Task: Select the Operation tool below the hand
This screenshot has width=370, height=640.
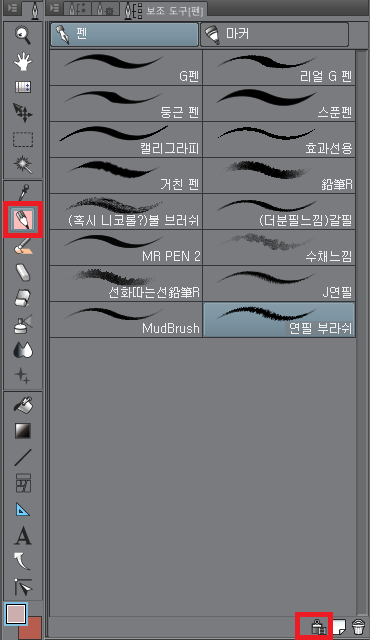Action: 23,87
